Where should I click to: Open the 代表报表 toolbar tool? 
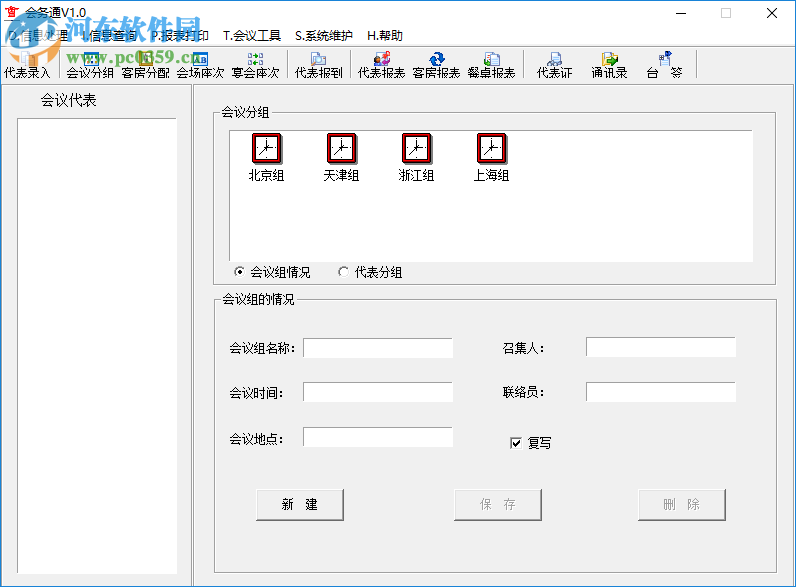381,64
